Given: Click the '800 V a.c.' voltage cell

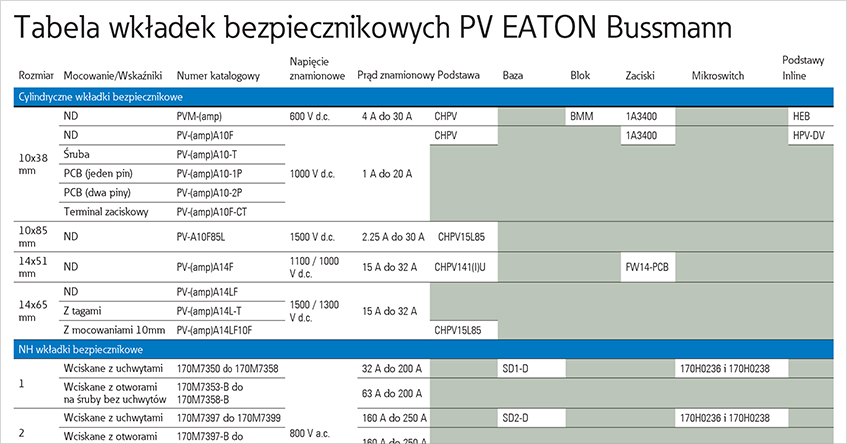Looking at the screenshot, I should [311, 433].
